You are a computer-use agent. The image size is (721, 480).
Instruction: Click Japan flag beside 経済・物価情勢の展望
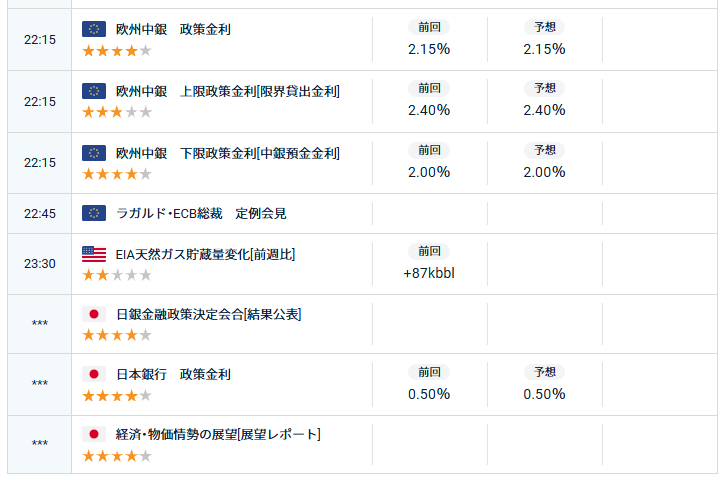[94, 434]
